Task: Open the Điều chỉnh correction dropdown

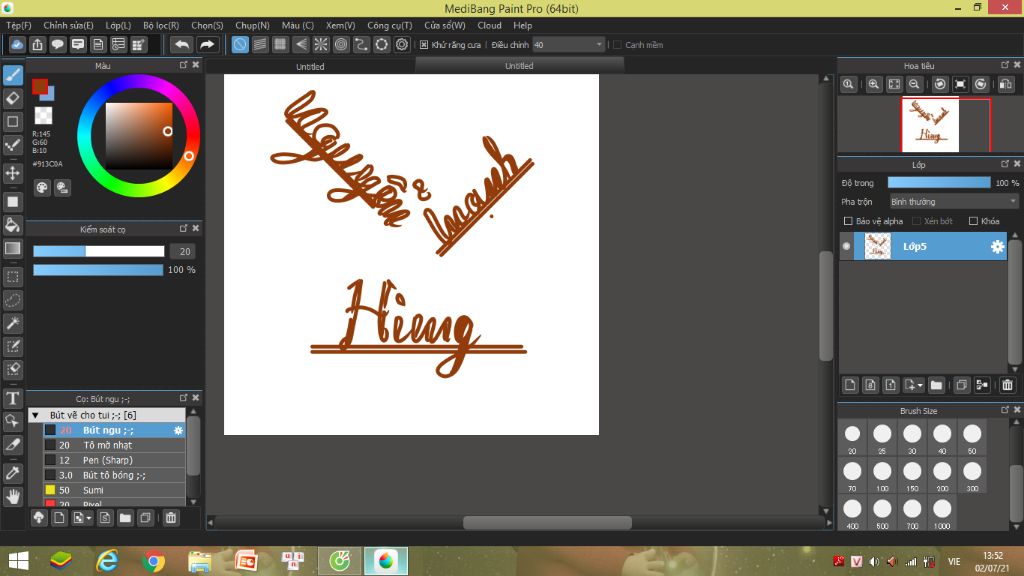Action: coord(568,44)
